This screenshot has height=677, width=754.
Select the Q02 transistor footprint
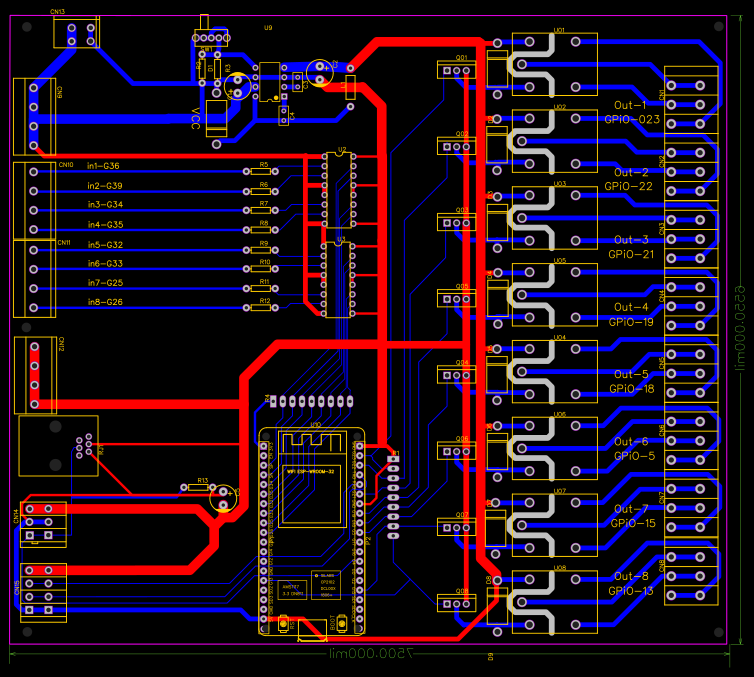pos(456,146)
